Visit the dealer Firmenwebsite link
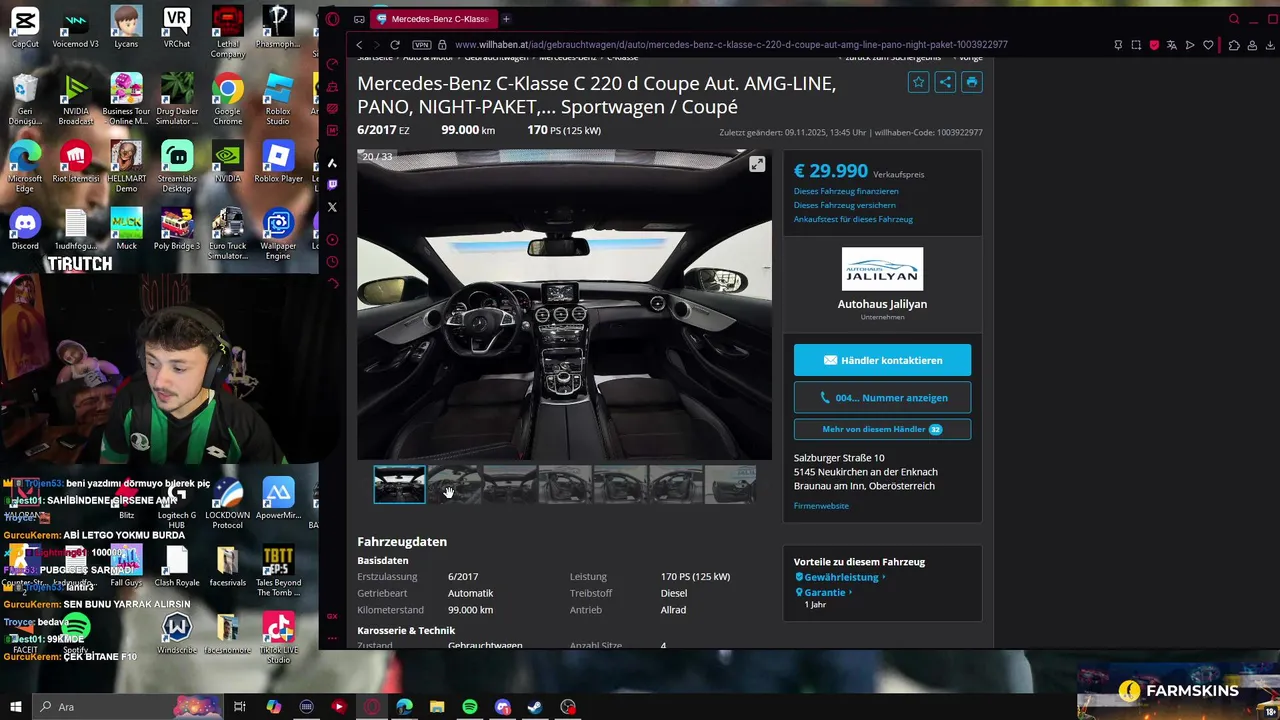This screenshot has height=720, width=1280. (x=821, y=506)
